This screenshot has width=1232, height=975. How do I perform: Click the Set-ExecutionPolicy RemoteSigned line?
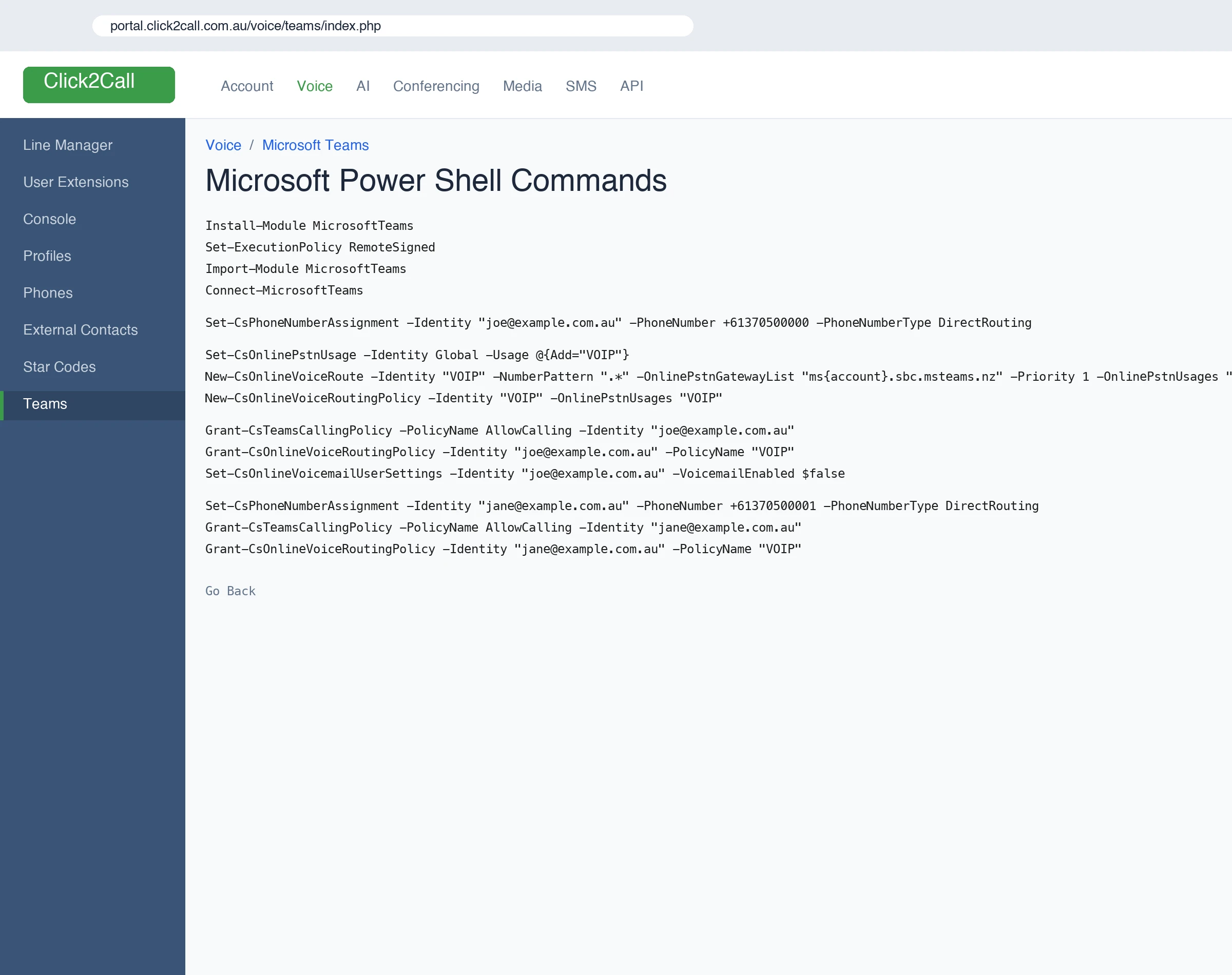[x=320, y=247]
